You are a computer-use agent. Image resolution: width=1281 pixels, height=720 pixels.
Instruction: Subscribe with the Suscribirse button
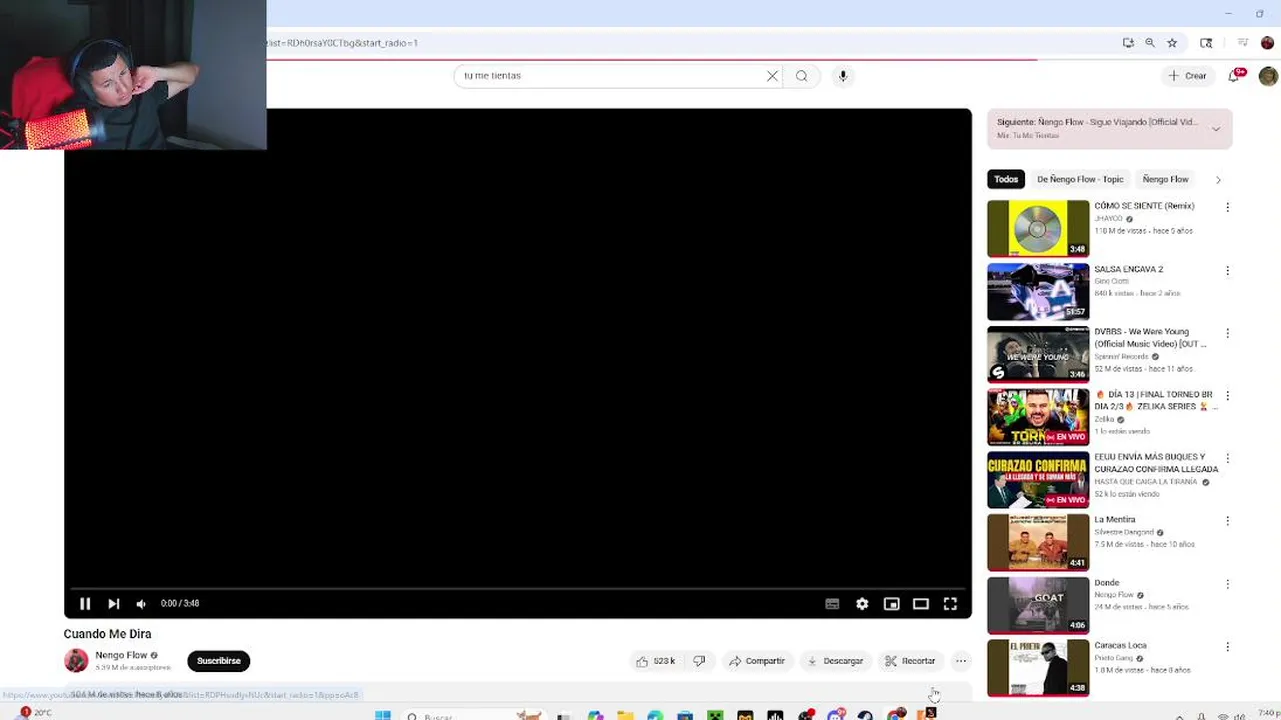[x=218, y=661]
